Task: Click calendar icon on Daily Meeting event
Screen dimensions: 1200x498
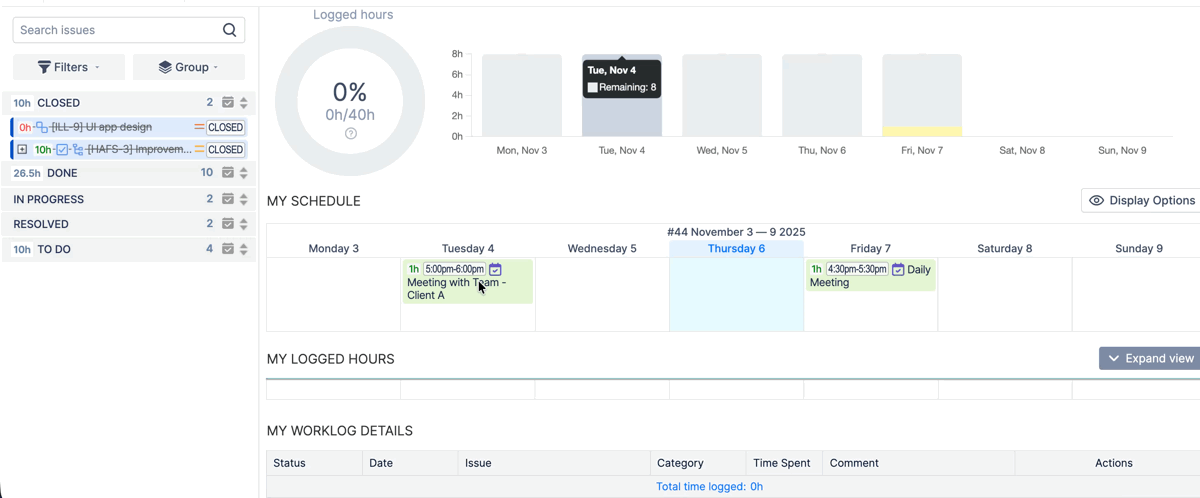Action: pos(898,269)
